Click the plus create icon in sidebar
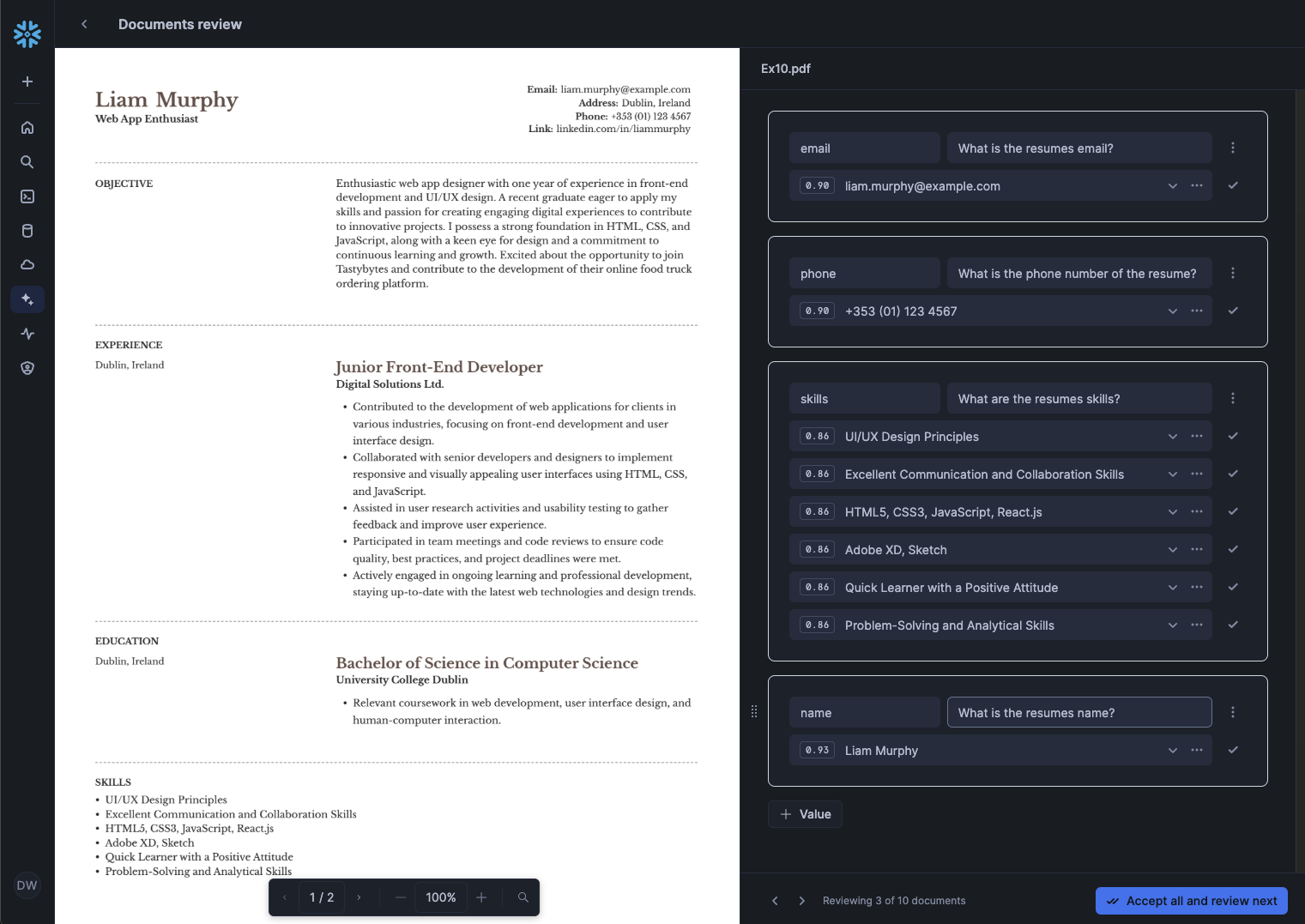Image resolution: width=1305 pixels, height=924 pixels. 27,82
